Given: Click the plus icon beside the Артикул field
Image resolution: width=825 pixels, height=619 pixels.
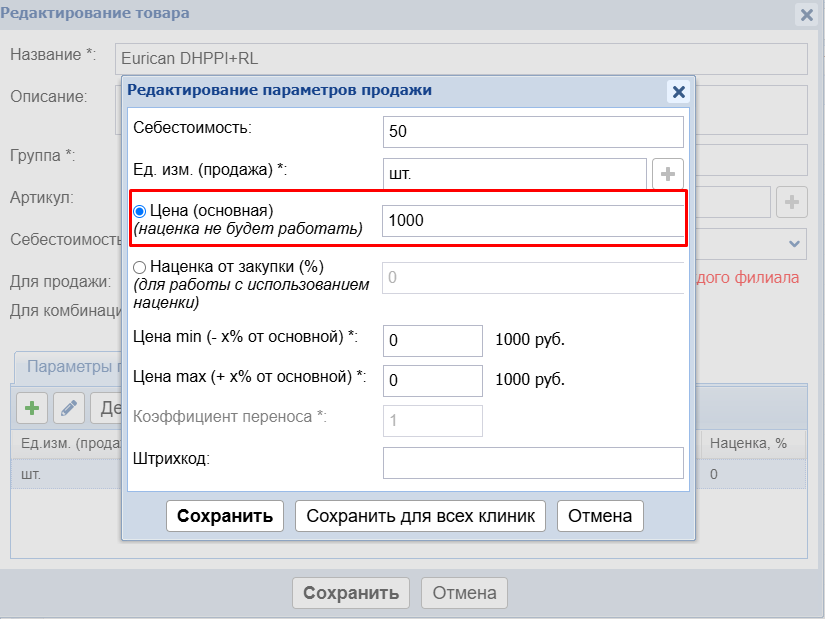Looking at the screenshot, I should 791,202.
